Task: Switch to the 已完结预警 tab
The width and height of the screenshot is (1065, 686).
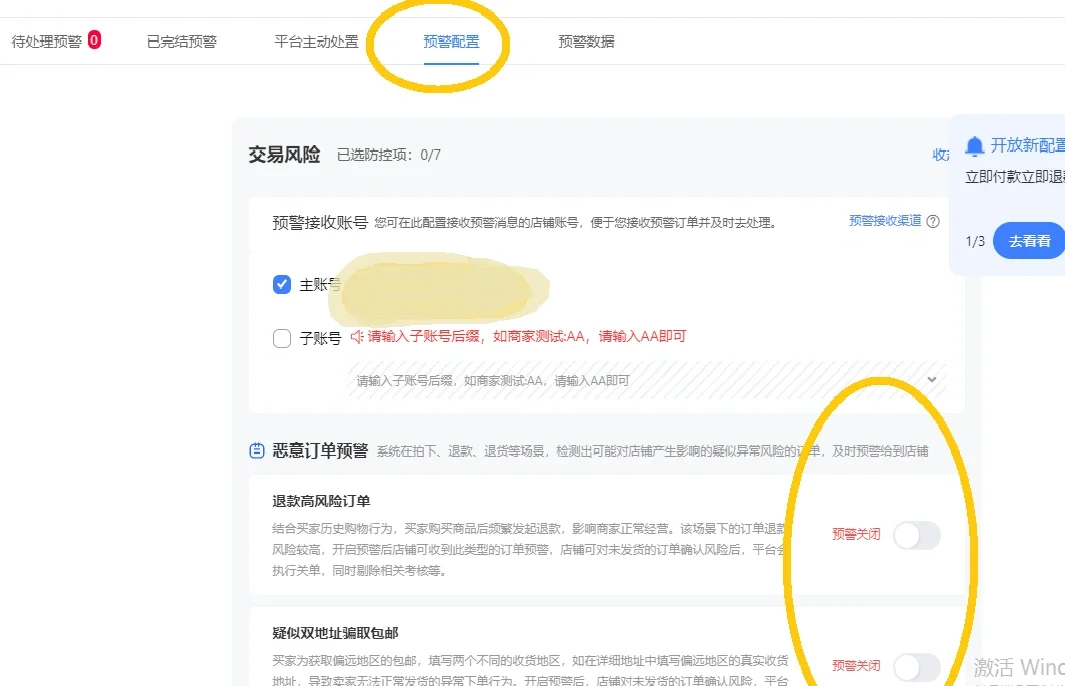Action: click(x=181, y=41)
